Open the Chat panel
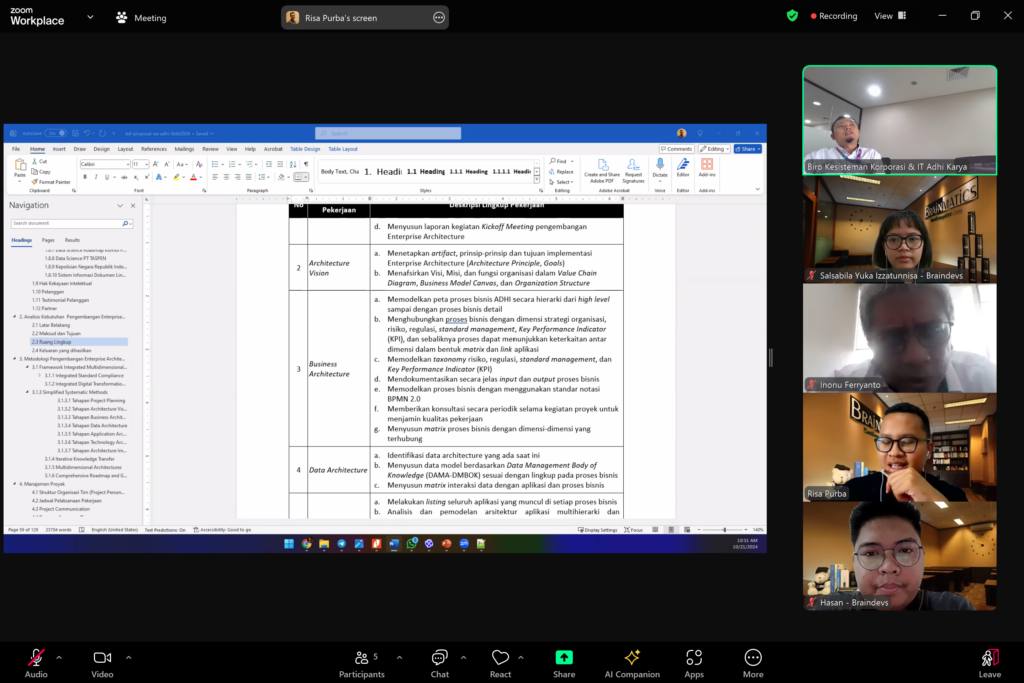 [x=439, y=660]
